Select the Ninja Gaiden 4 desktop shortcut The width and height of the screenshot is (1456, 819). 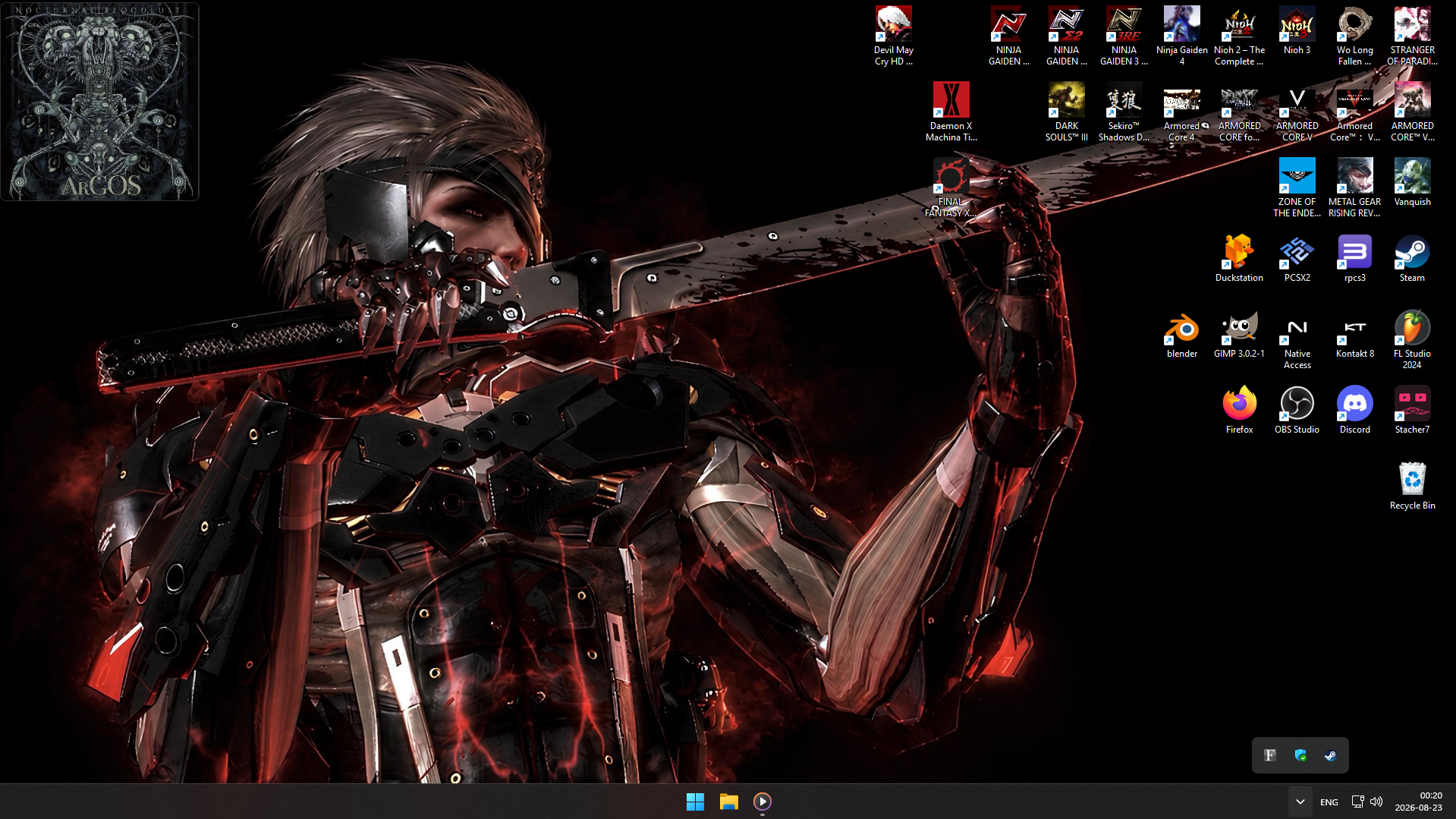tap(1181, 36)
